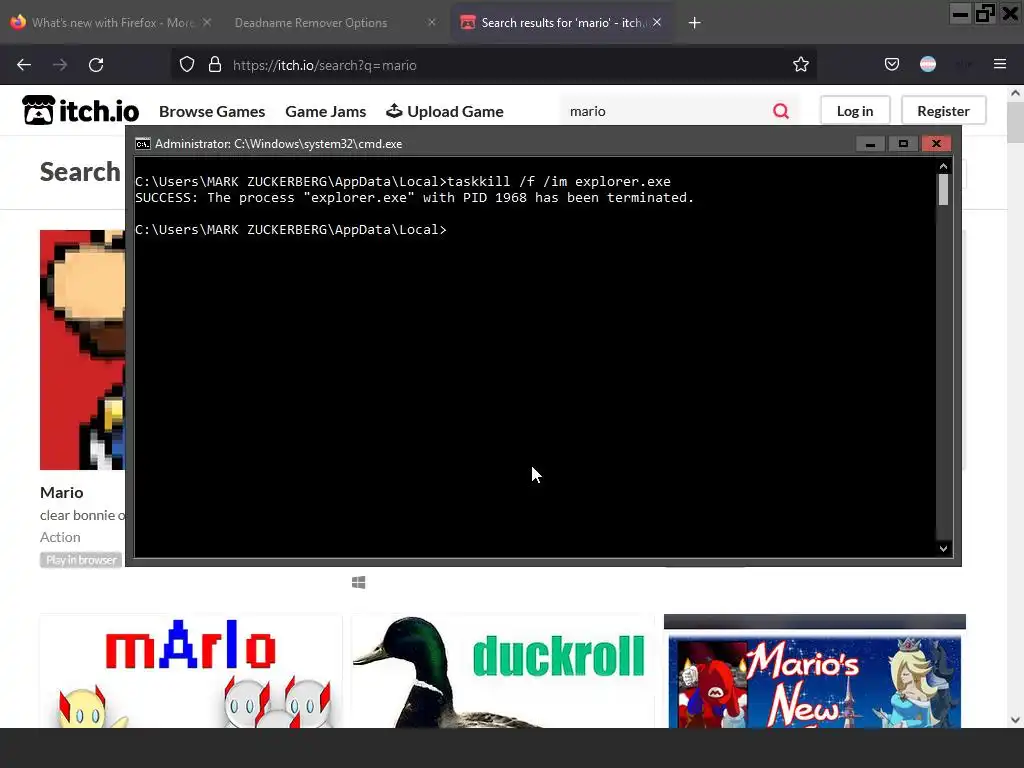Click the itch.io logo
Image resolution: width=1024 pixels, height=768 pixels.
pyautogui.click(x=80, y=110)
